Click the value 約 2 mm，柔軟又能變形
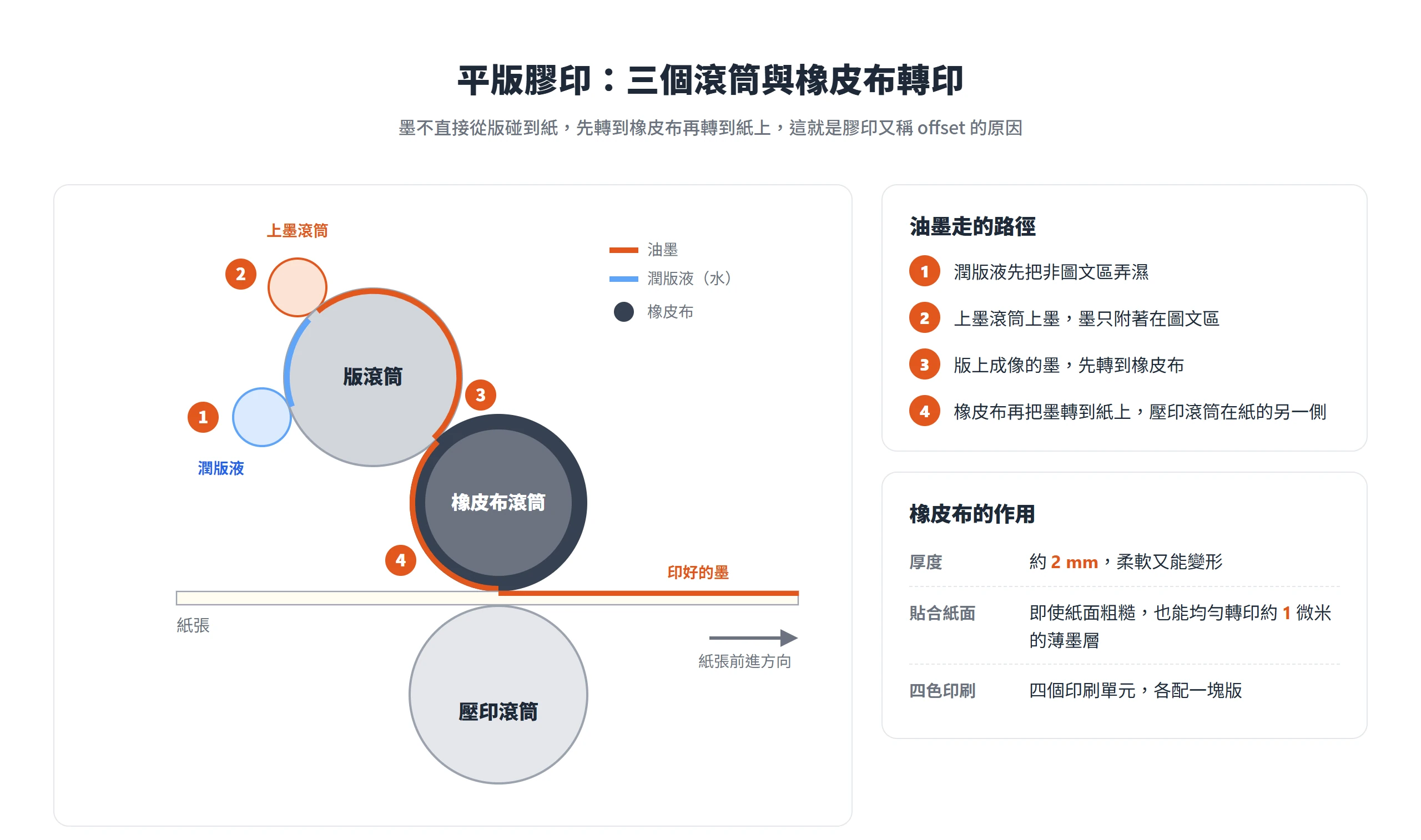The width and height of the screenshot is (1421, 840). pos(1126,562)
